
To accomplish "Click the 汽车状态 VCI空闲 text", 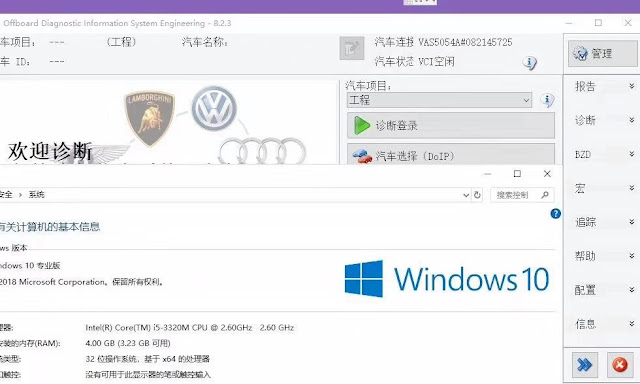I will pos(414,62).
